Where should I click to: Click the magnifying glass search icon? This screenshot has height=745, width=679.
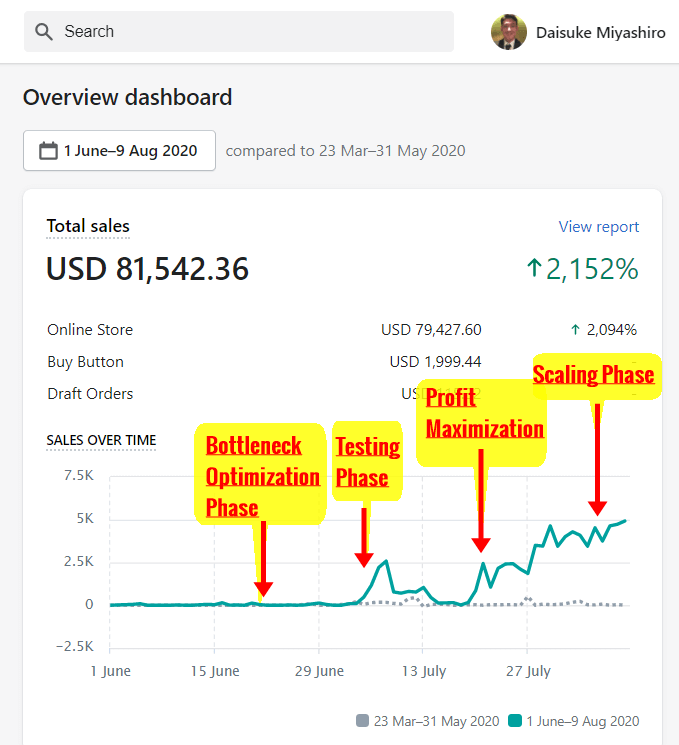click(43, 32)
